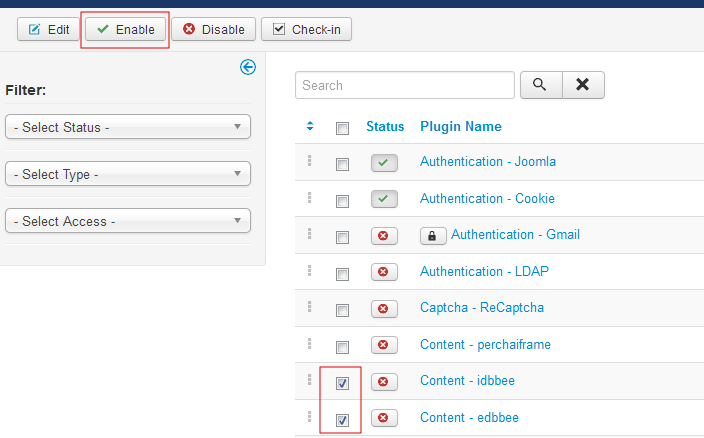Expand the Select Type dropdown
The image size is (704, 438).
coord(128,174)
